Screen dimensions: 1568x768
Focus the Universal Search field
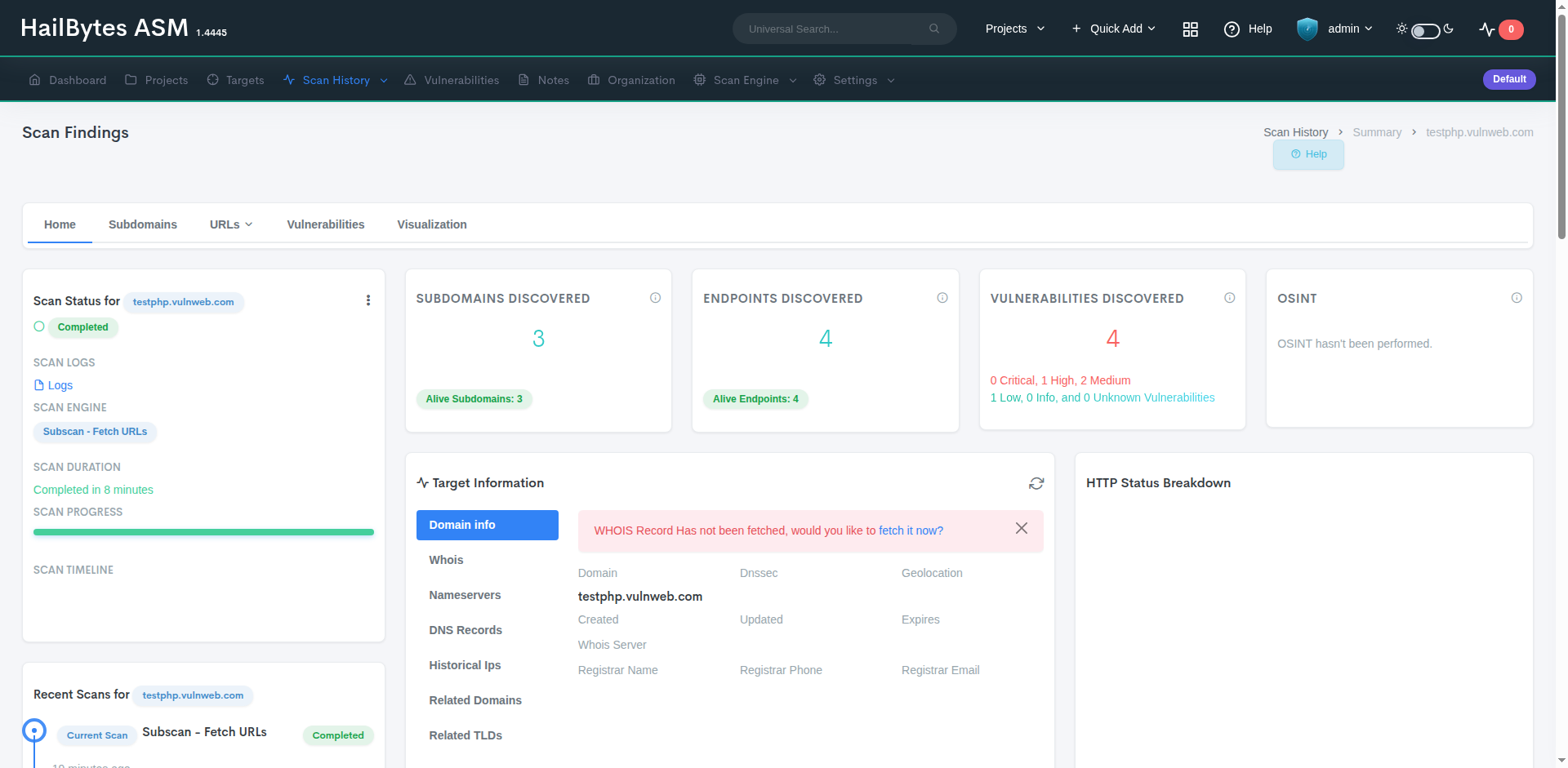(844, 29)
